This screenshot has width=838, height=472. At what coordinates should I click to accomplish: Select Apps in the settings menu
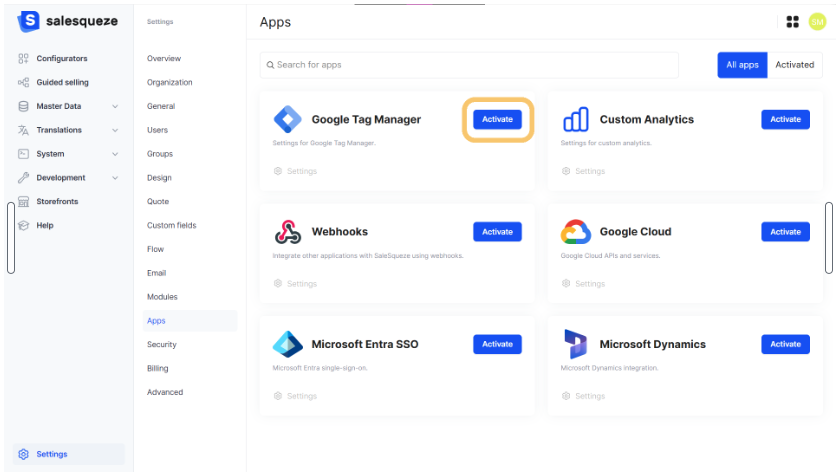click(x=190, y=321)
